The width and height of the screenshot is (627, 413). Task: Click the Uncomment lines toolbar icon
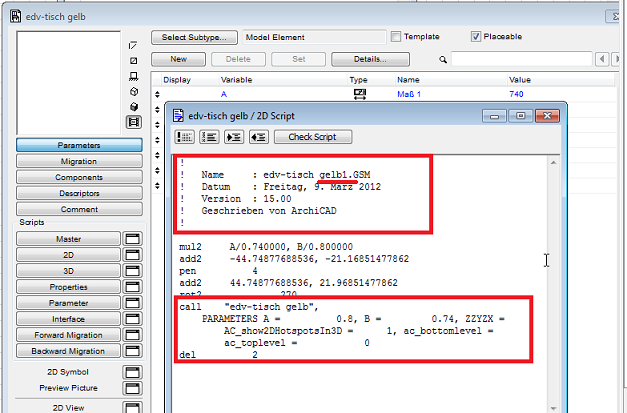click(209, 137)
